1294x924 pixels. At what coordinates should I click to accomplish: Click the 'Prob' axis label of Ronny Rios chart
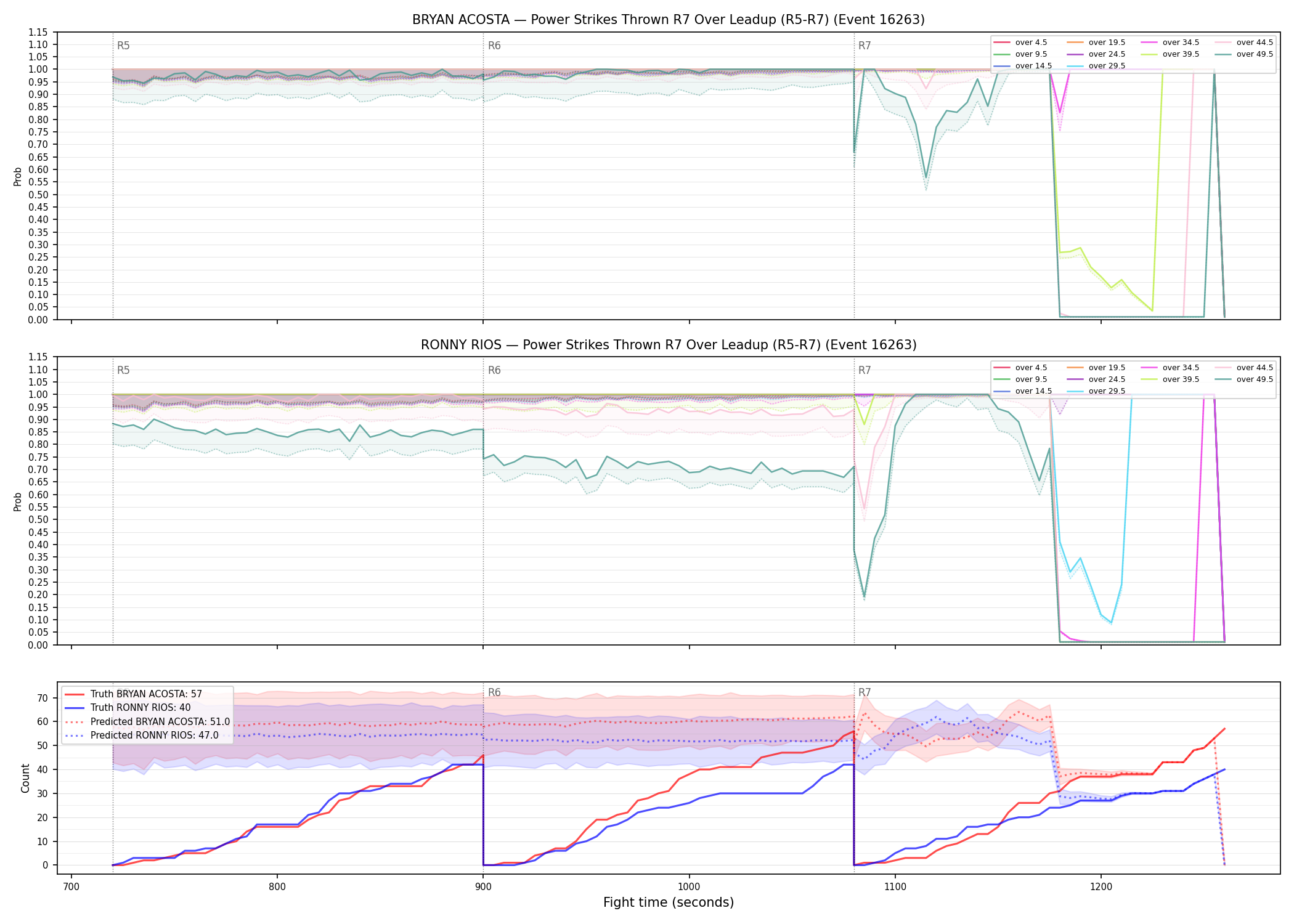(x=18, y=501)
